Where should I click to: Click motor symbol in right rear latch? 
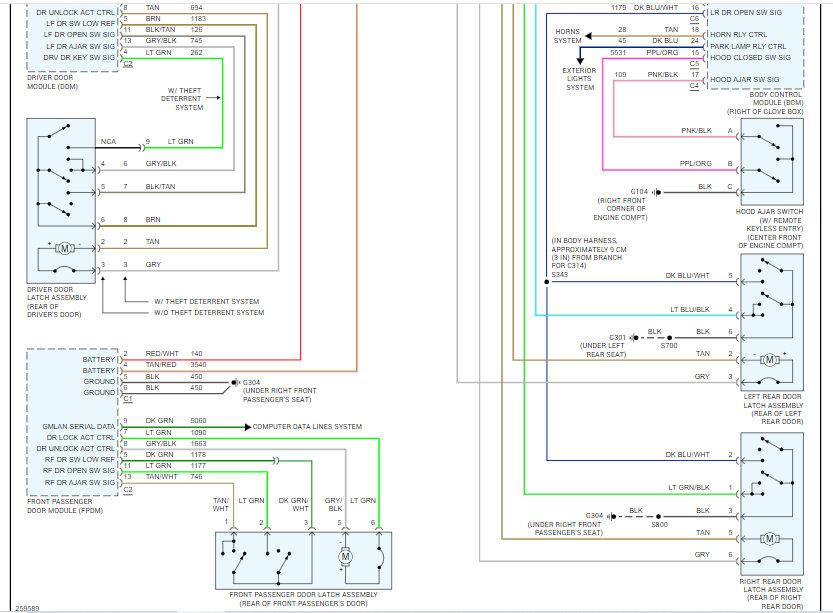pyautogui.click(x=769, y=539)
